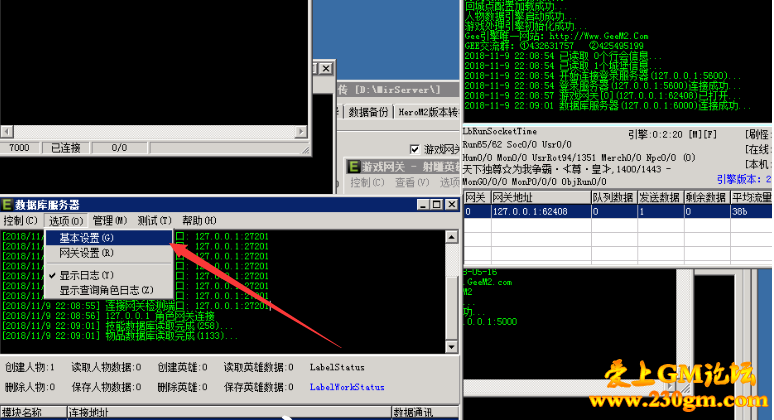Minimize the 数据库服务器 window
774x420 pixels.
[x=423, y=204]
